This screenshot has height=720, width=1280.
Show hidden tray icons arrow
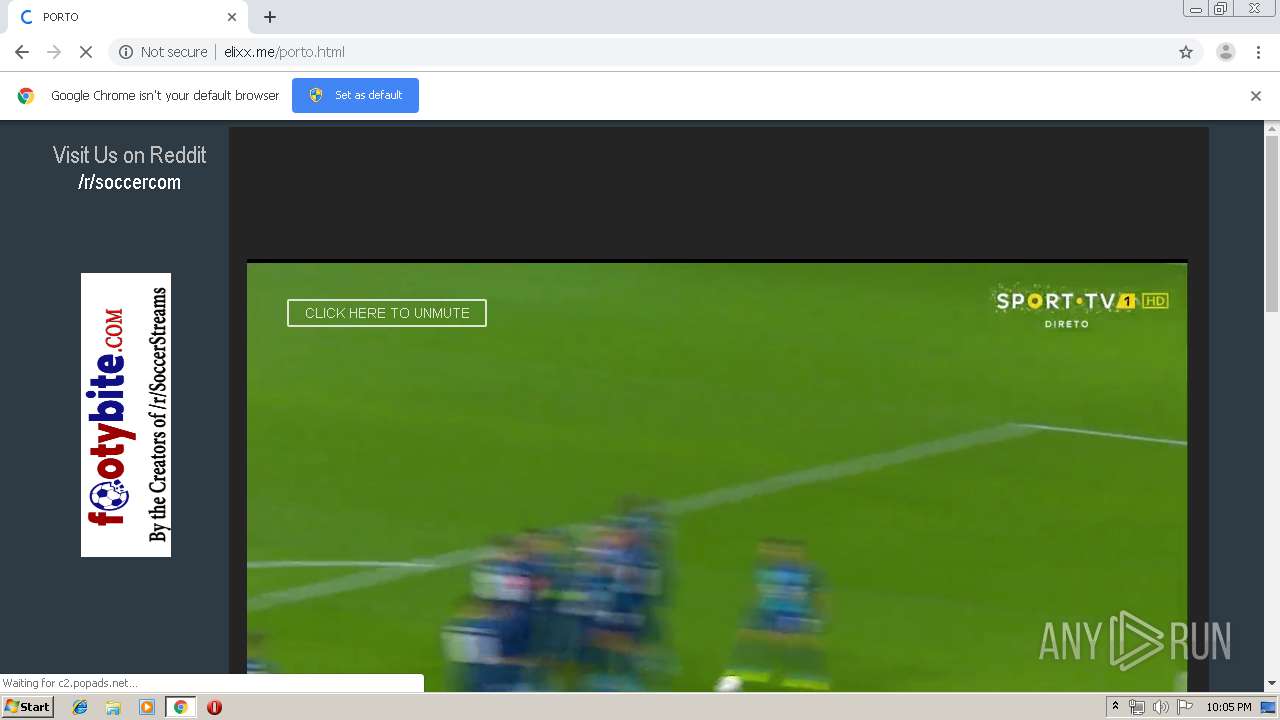tap(1116, 707)
